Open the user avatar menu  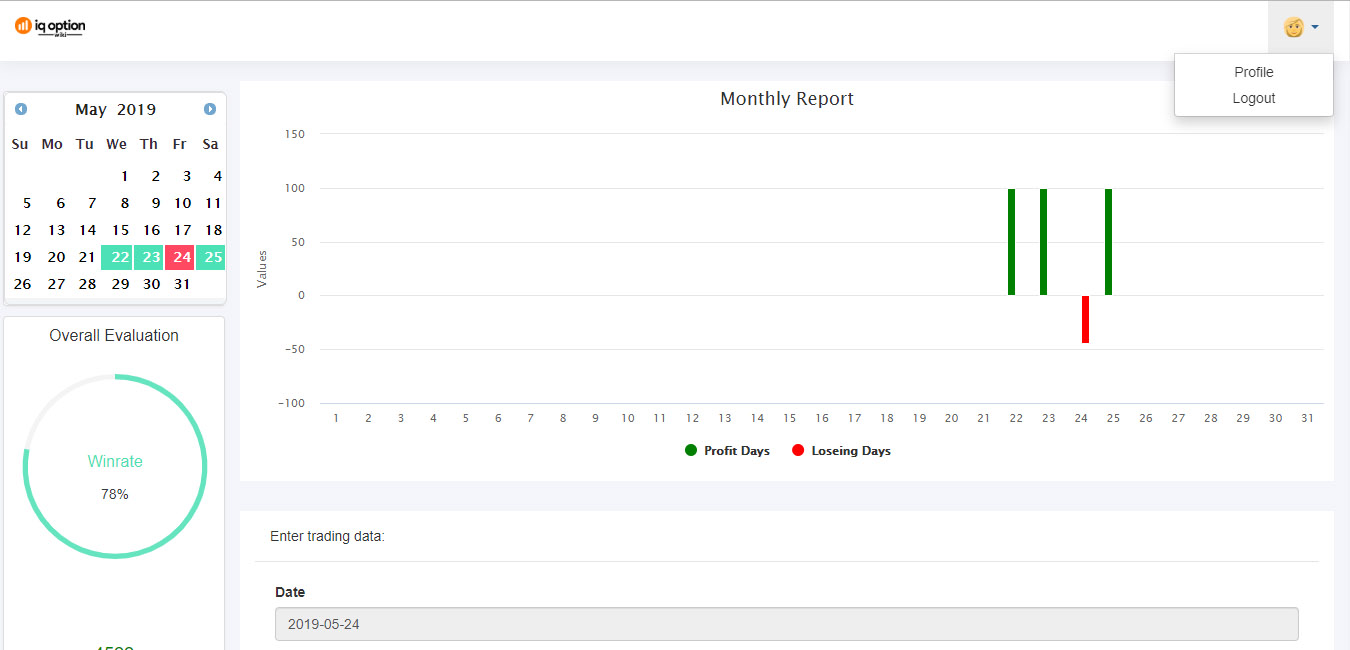1299,28
